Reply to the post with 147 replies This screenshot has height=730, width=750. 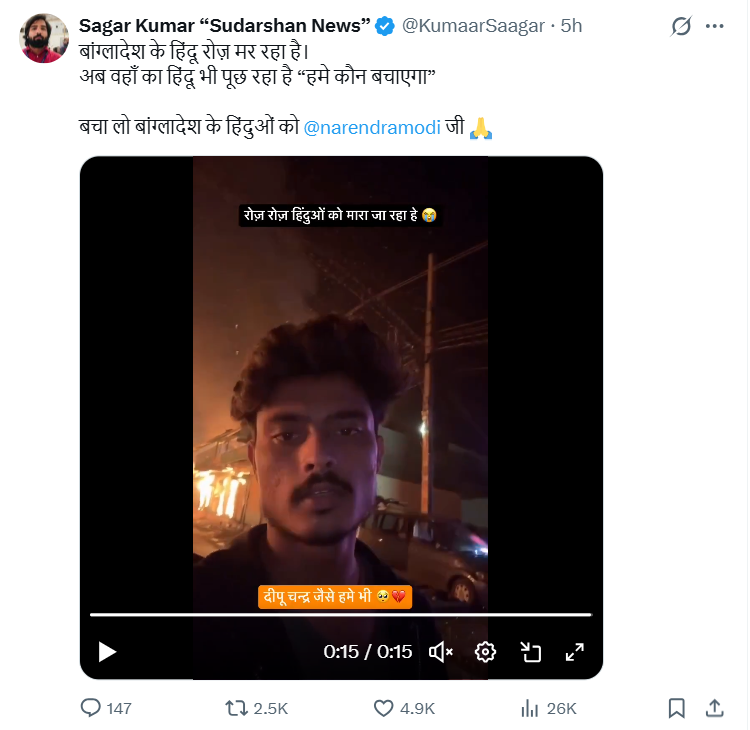click(x=91, y=708)
